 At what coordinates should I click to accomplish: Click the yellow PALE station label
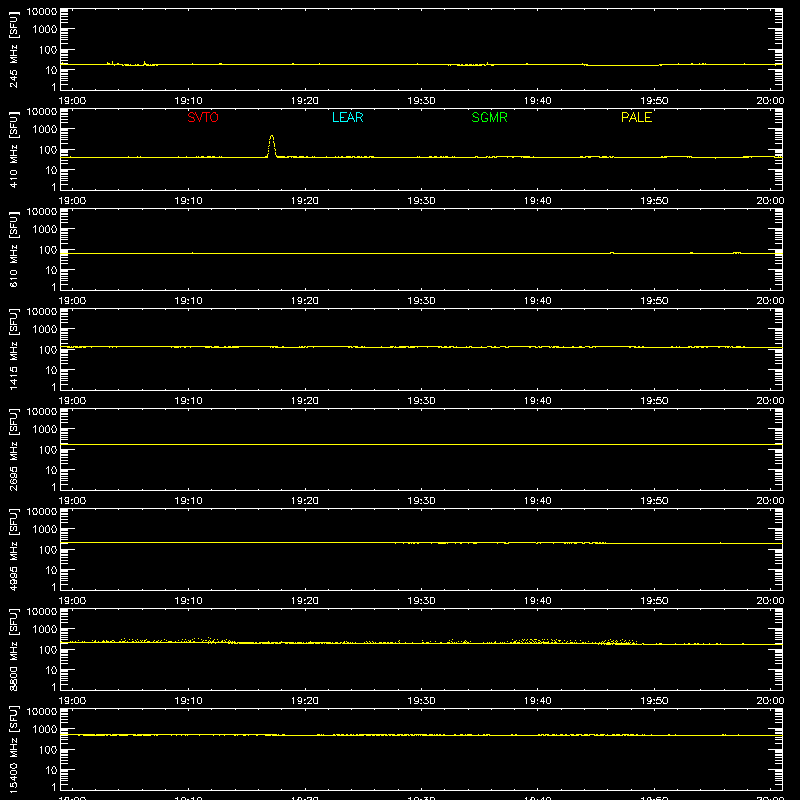[x=636, y=117]
